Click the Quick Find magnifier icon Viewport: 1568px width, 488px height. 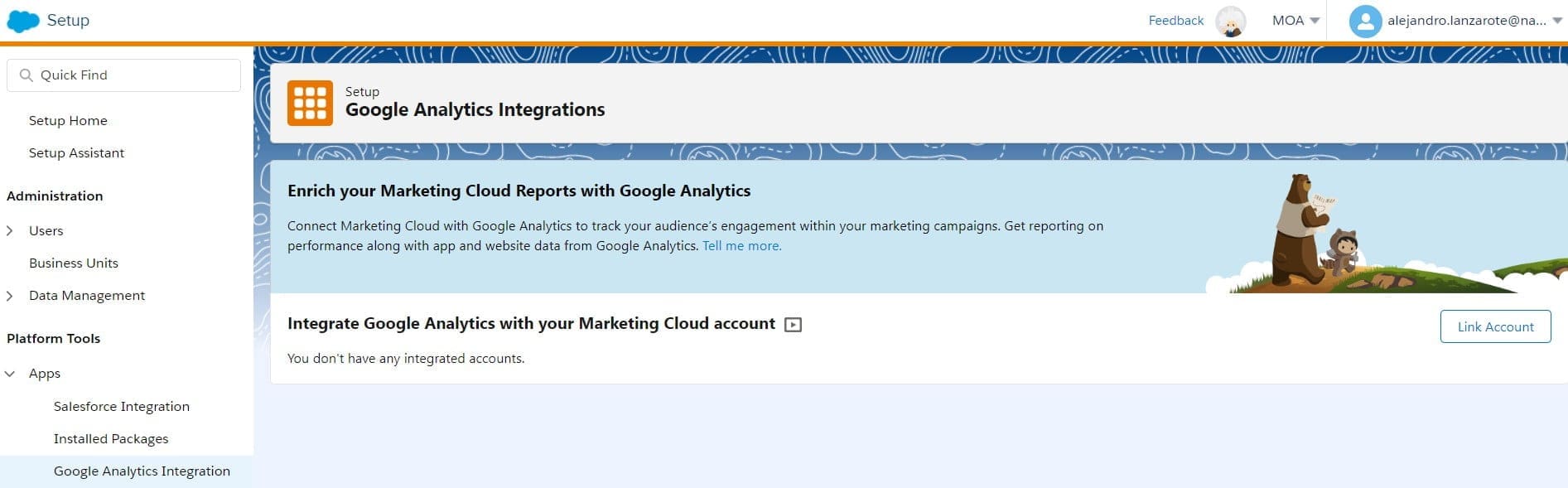27,75
